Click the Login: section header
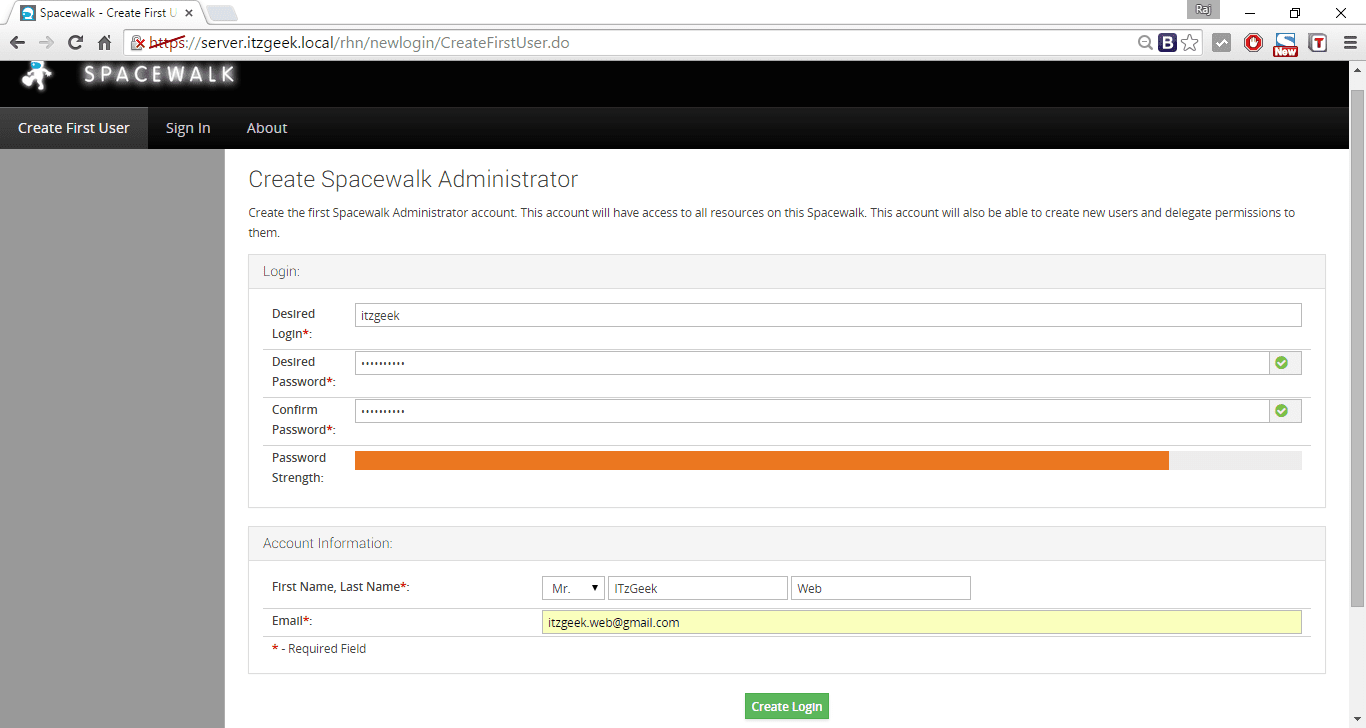1366x728 pixels. click(x=787, y=271)
